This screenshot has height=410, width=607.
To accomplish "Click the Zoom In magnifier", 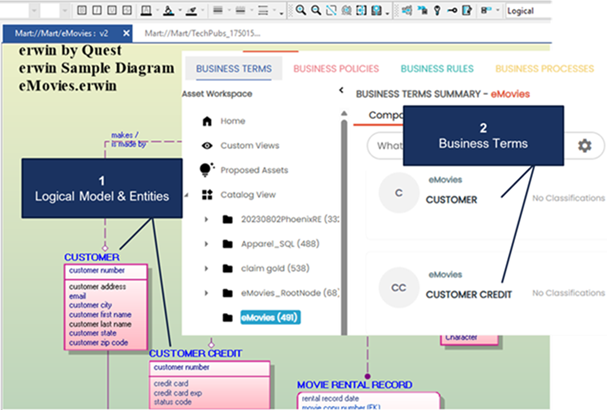I will [x=300, y=10].
